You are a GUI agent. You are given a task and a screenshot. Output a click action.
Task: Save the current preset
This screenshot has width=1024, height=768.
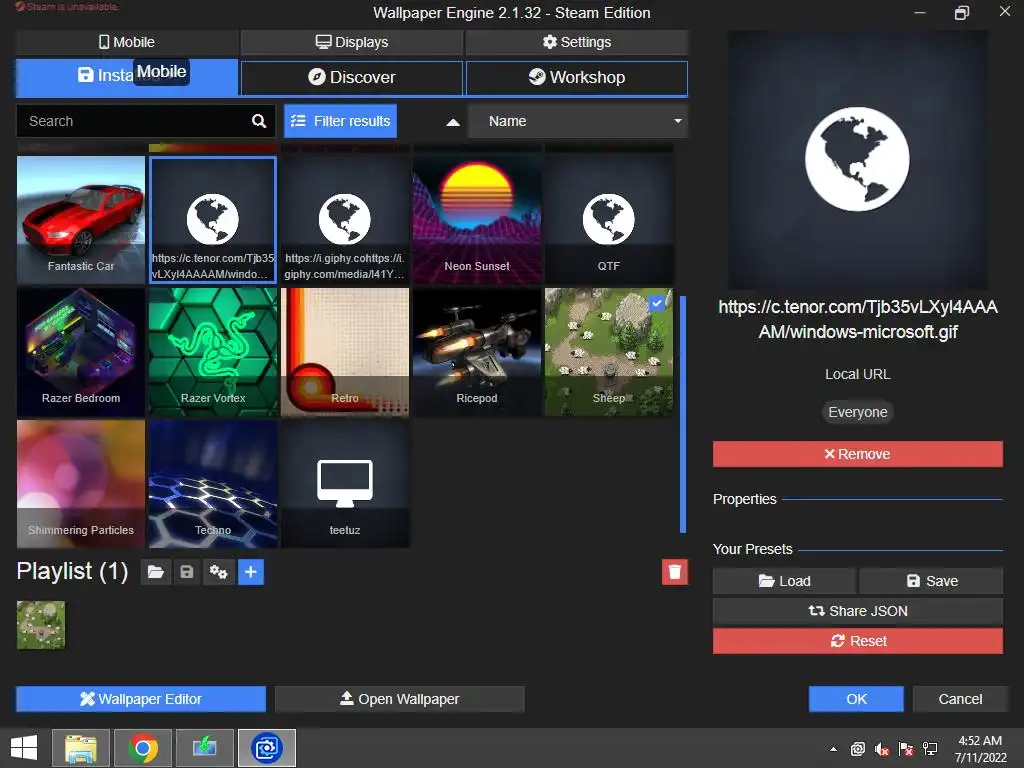pos(931,581)
